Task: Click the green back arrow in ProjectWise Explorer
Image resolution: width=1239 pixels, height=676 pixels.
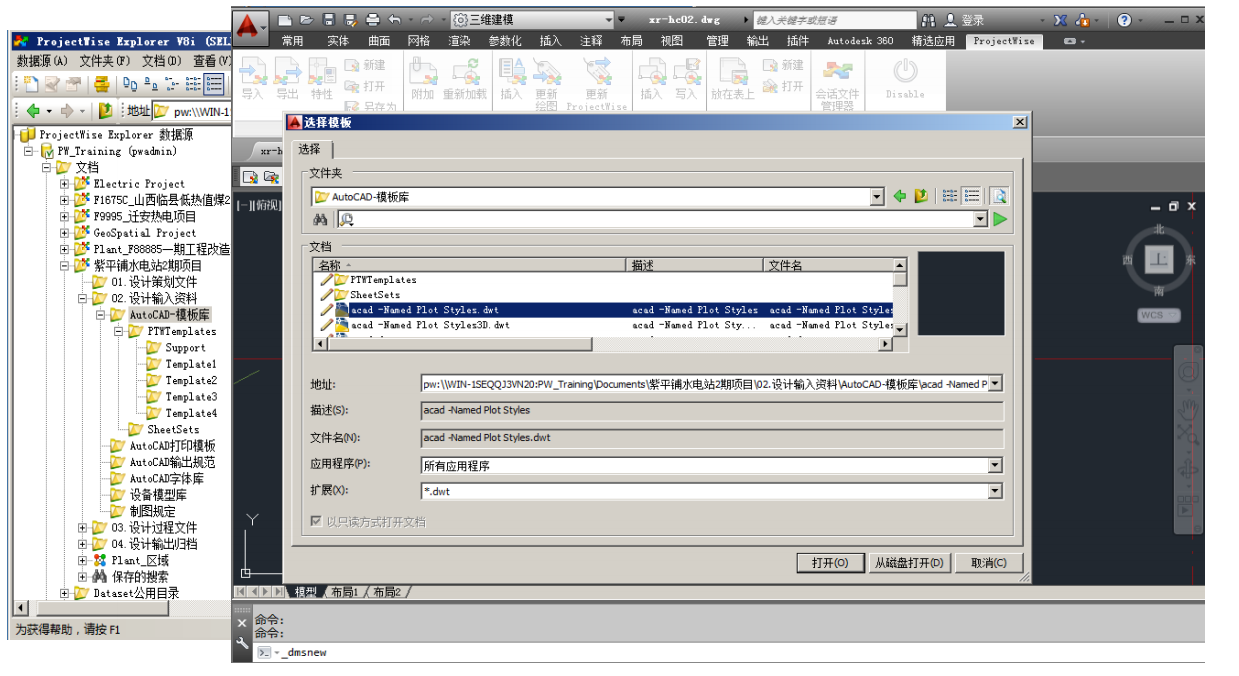Action: 33,111
